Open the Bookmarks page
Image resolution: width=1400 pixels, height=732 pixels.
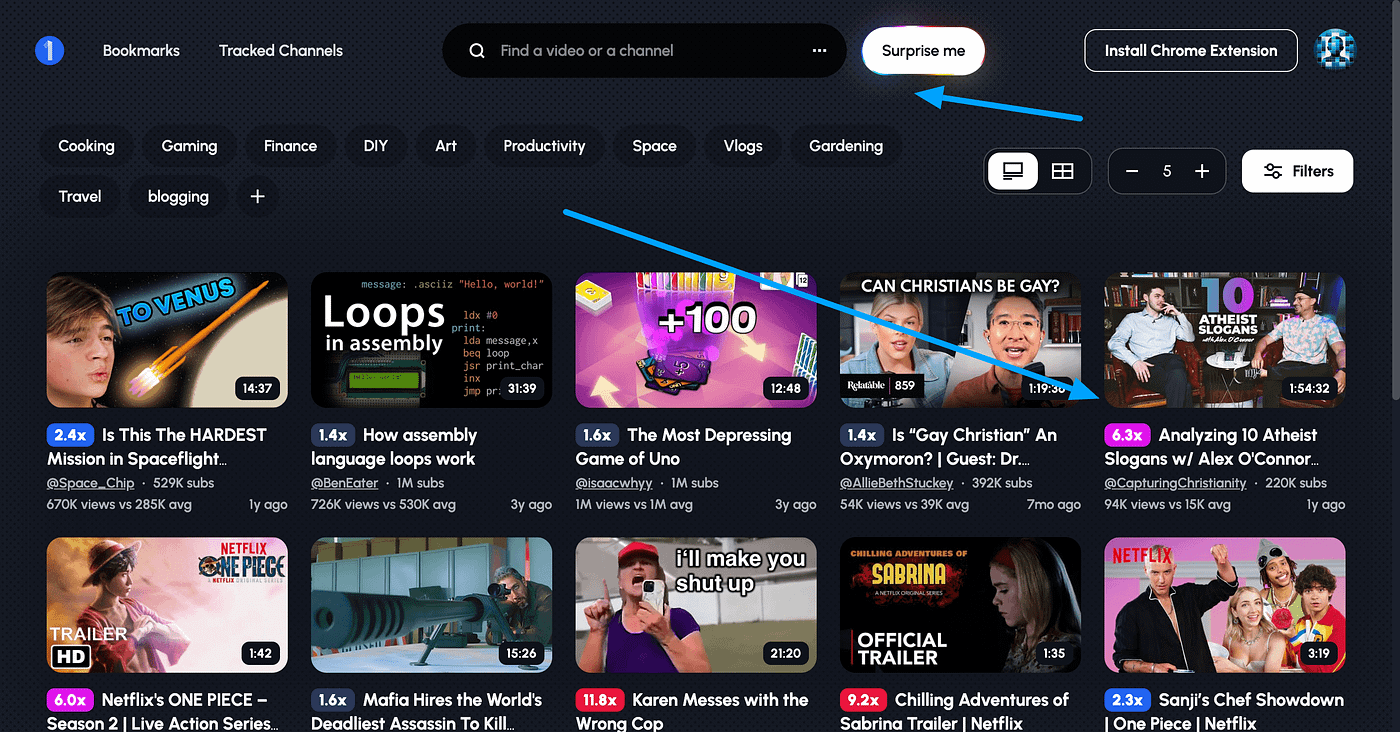coord(141,51)
